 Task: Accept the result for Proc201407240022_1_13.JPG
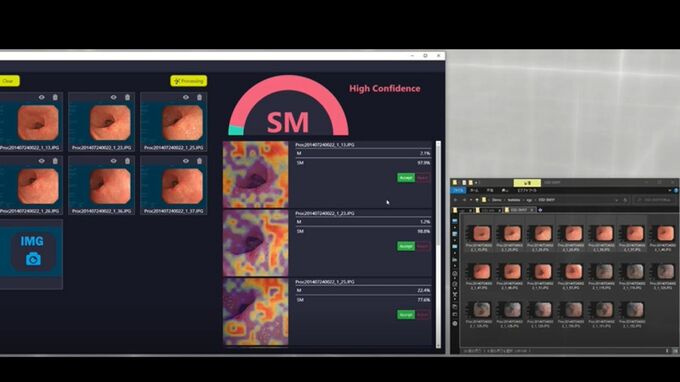[406, 178]
